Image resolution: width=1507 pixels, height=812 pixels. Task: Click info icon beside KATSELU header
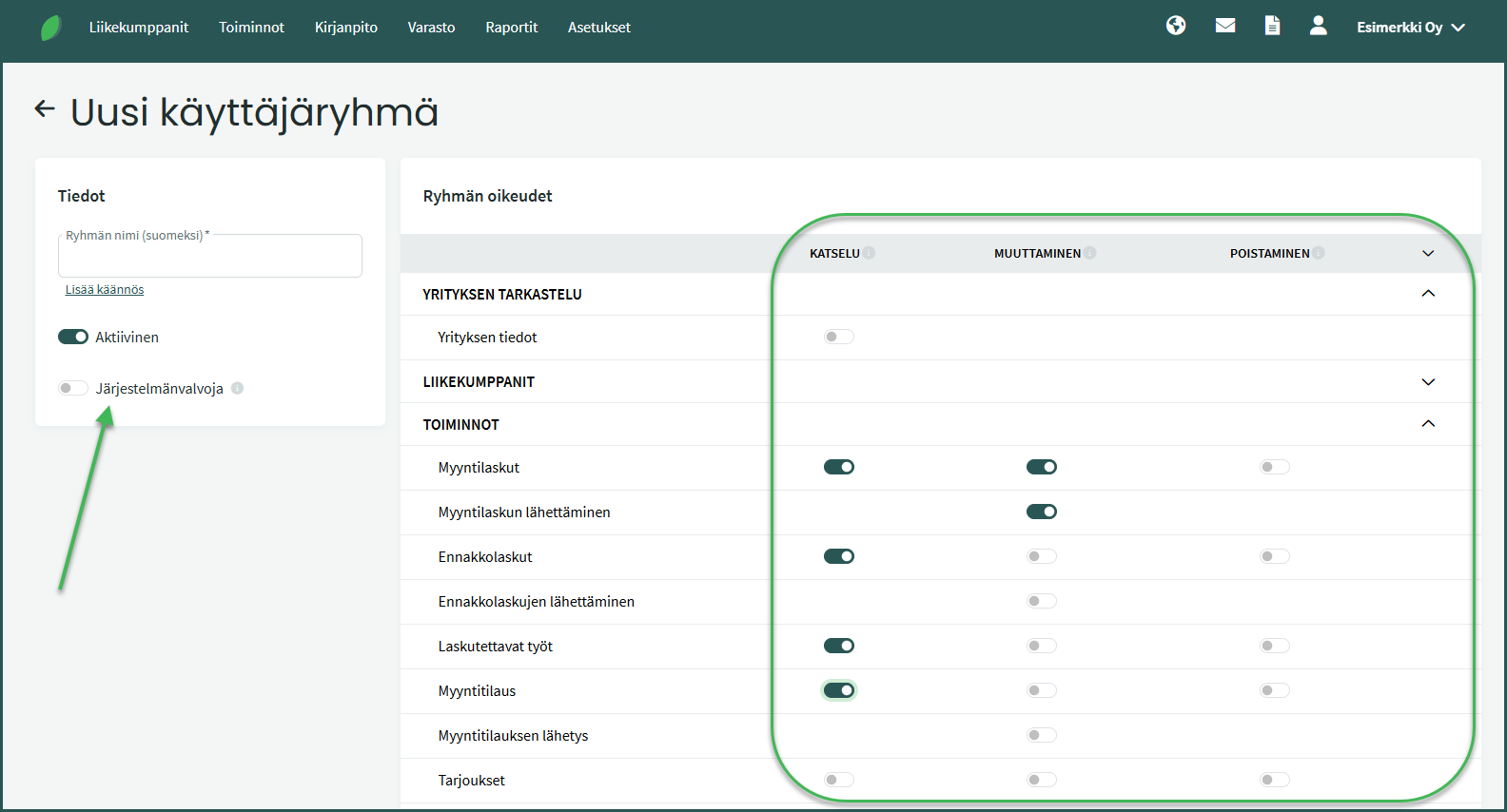point(869,253)
